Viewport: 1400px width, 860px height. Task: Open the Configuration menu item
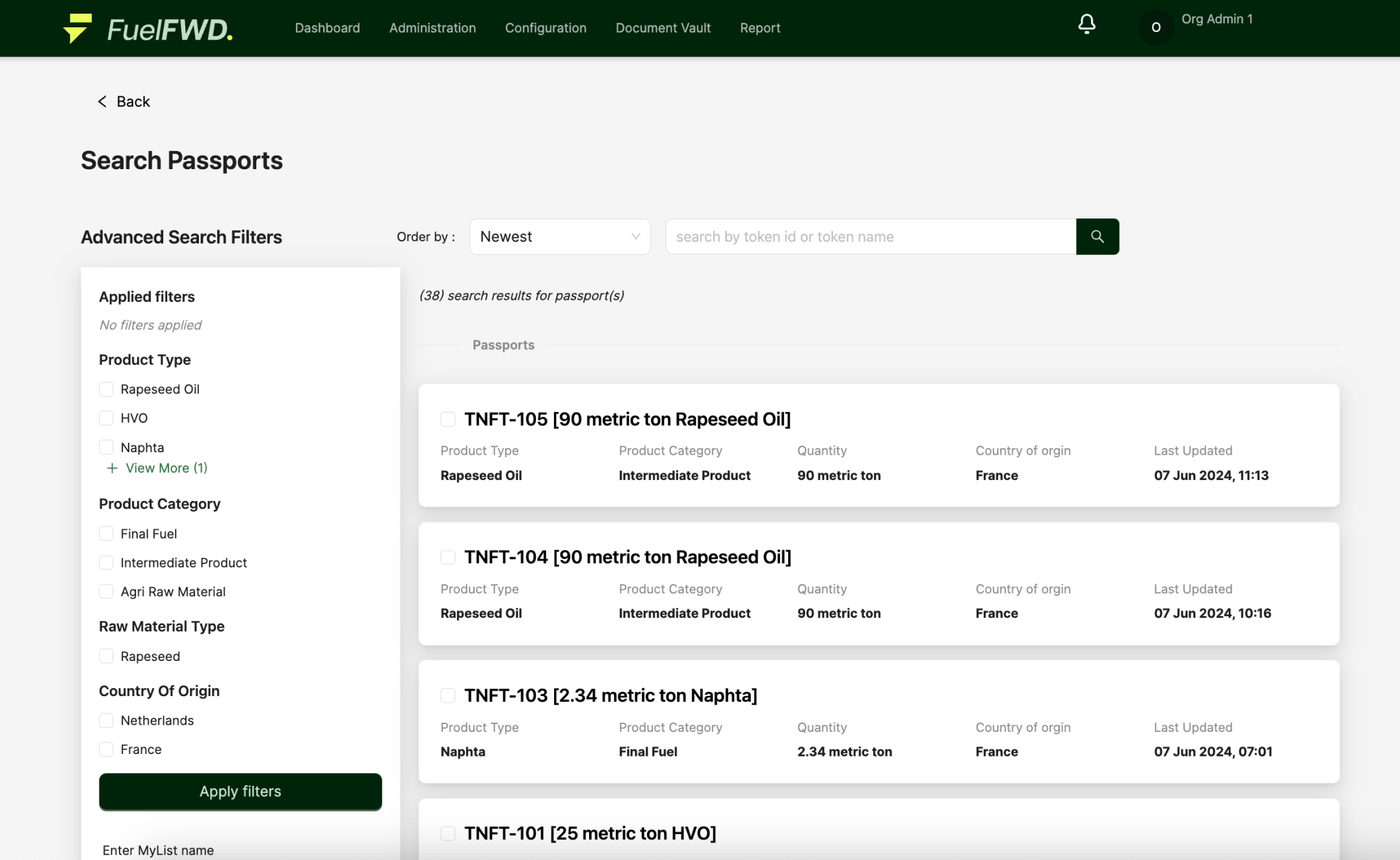545,28
